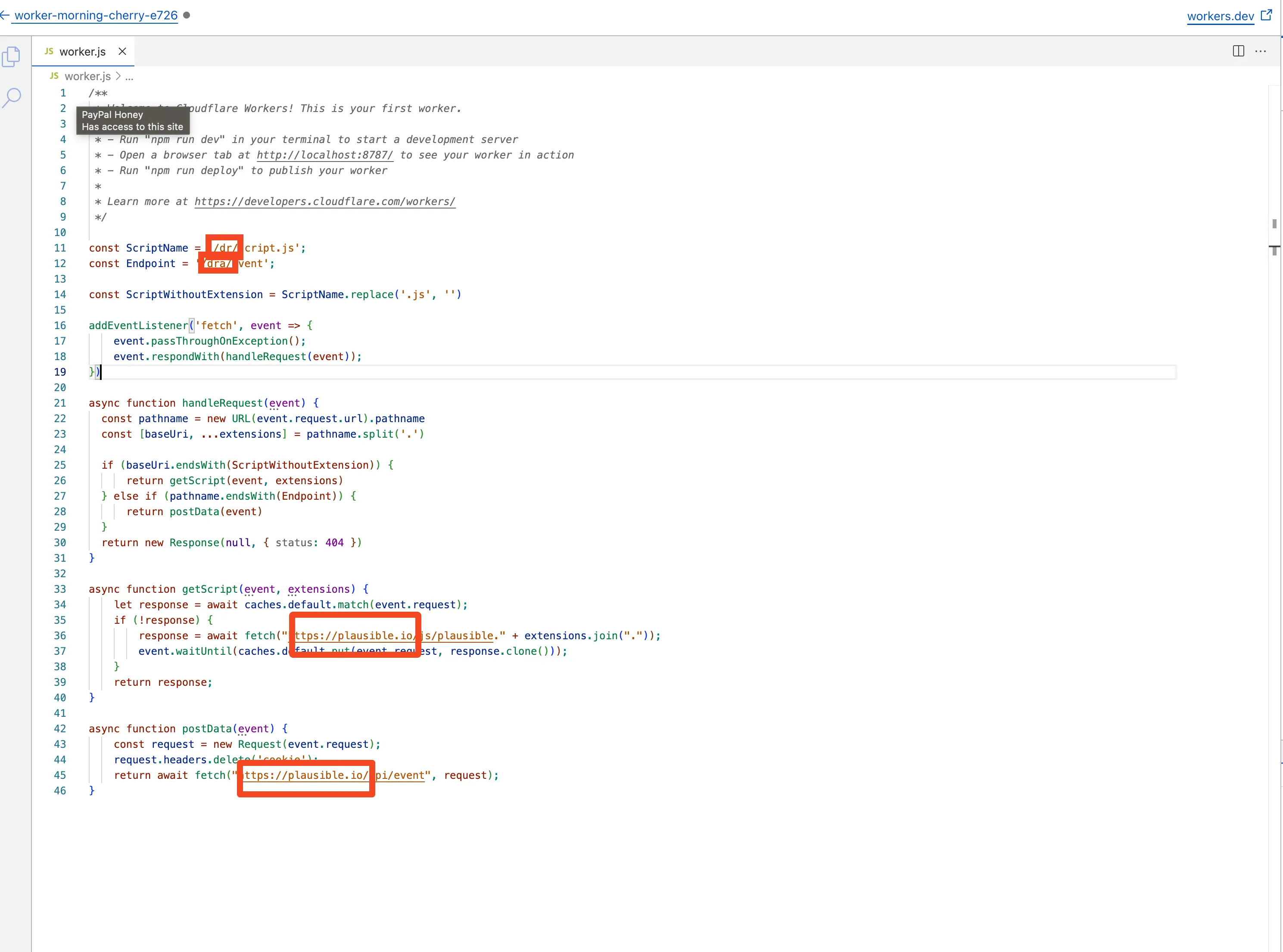Close the worker.js editor tab
The width and height of the screenshot is (1283, 952).
tap(122, 51)
